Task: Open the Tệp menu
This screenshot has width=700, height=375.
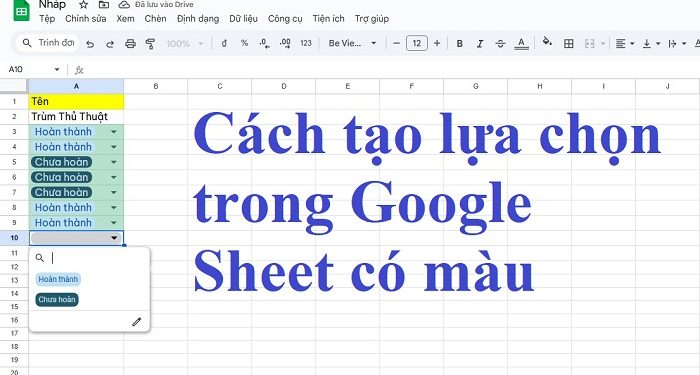Action: 47,19
